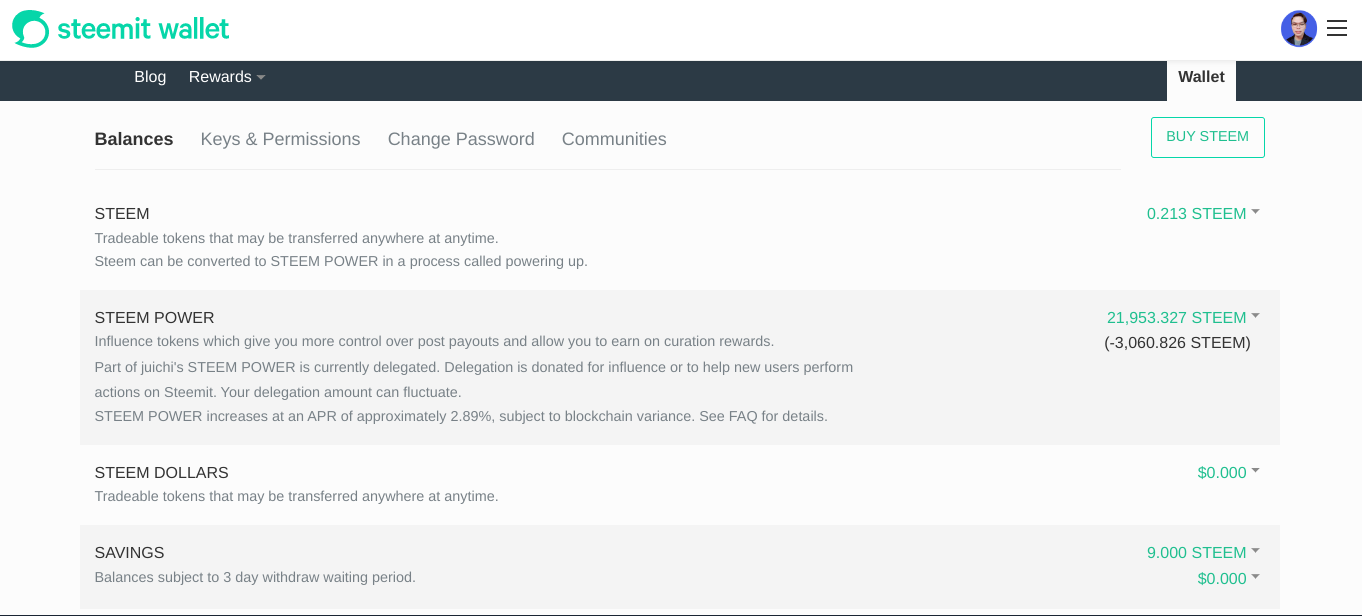The height and width of the screenshot is (616, 1362).
Task: Open the hamburger menu icon
Action: 1337,29
